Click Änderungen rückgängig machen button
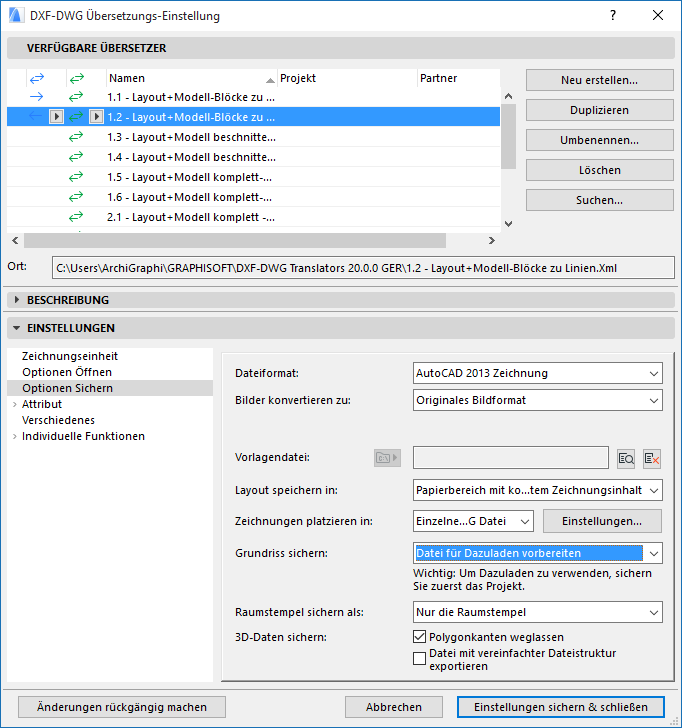This screenshot has height=728, width=682. click(122, 707)
